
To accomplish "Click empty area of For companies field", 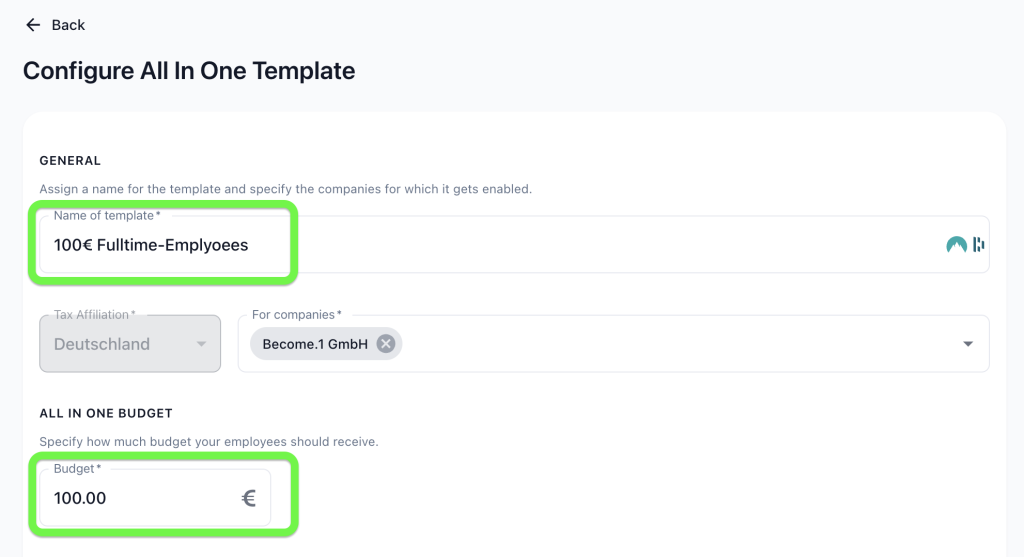I will pos(679,343).
